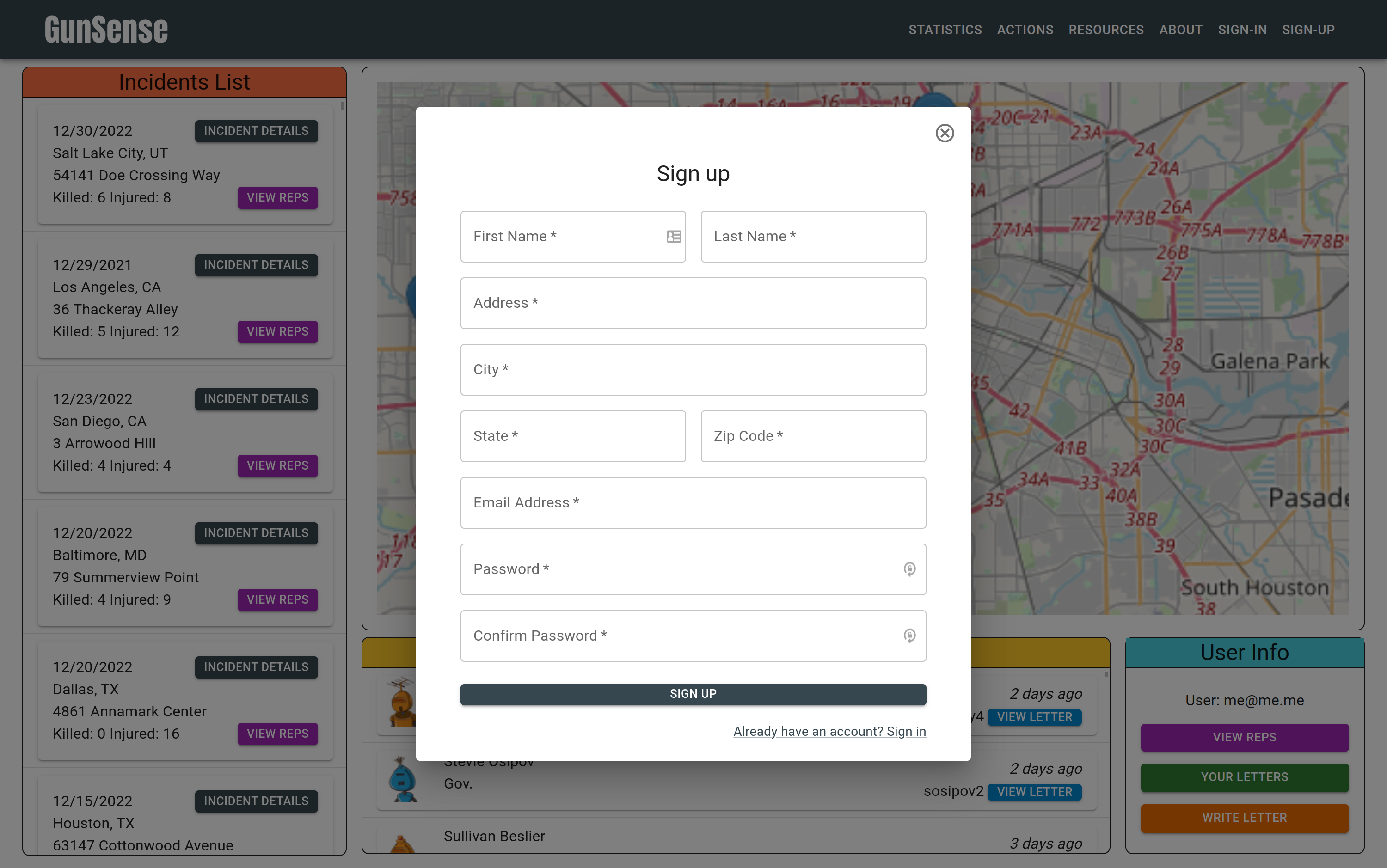Focus the Last Name field

point(813,237)
